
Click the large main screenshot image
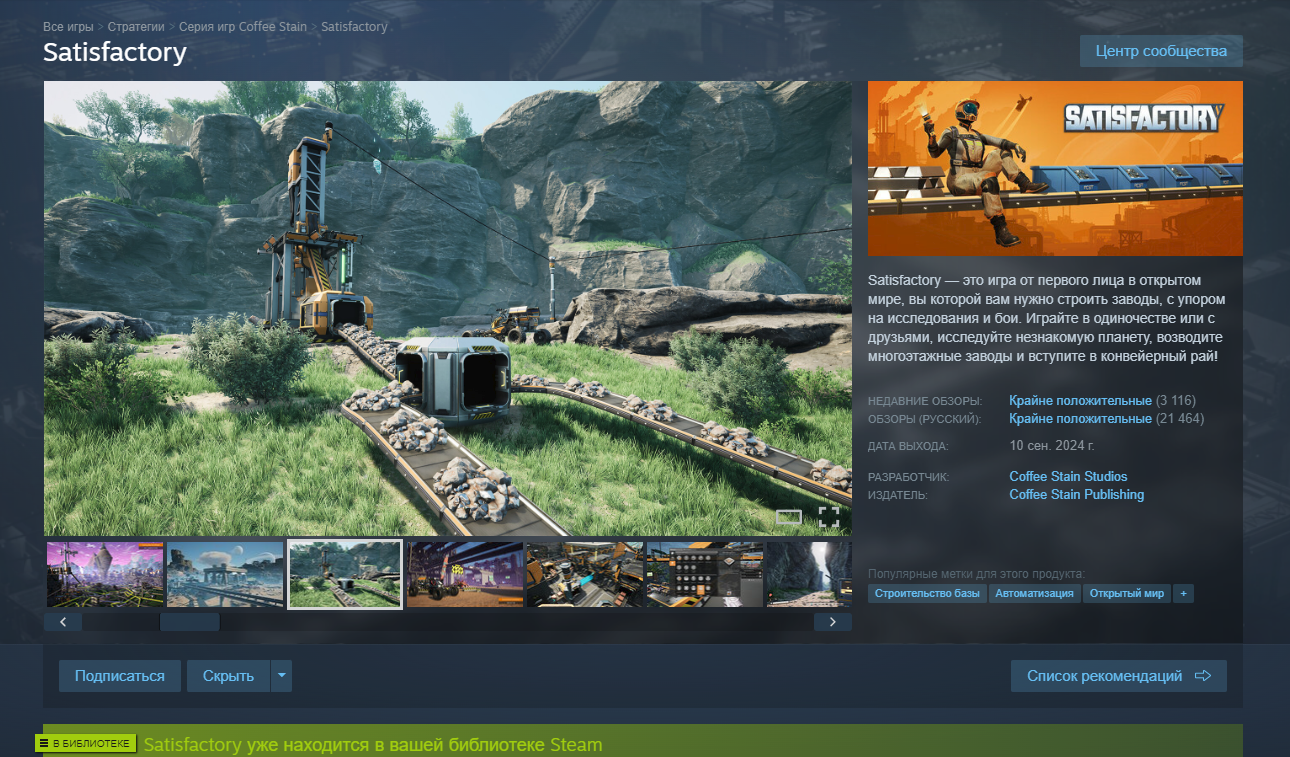pyautogui.click(x=448, y=308)
